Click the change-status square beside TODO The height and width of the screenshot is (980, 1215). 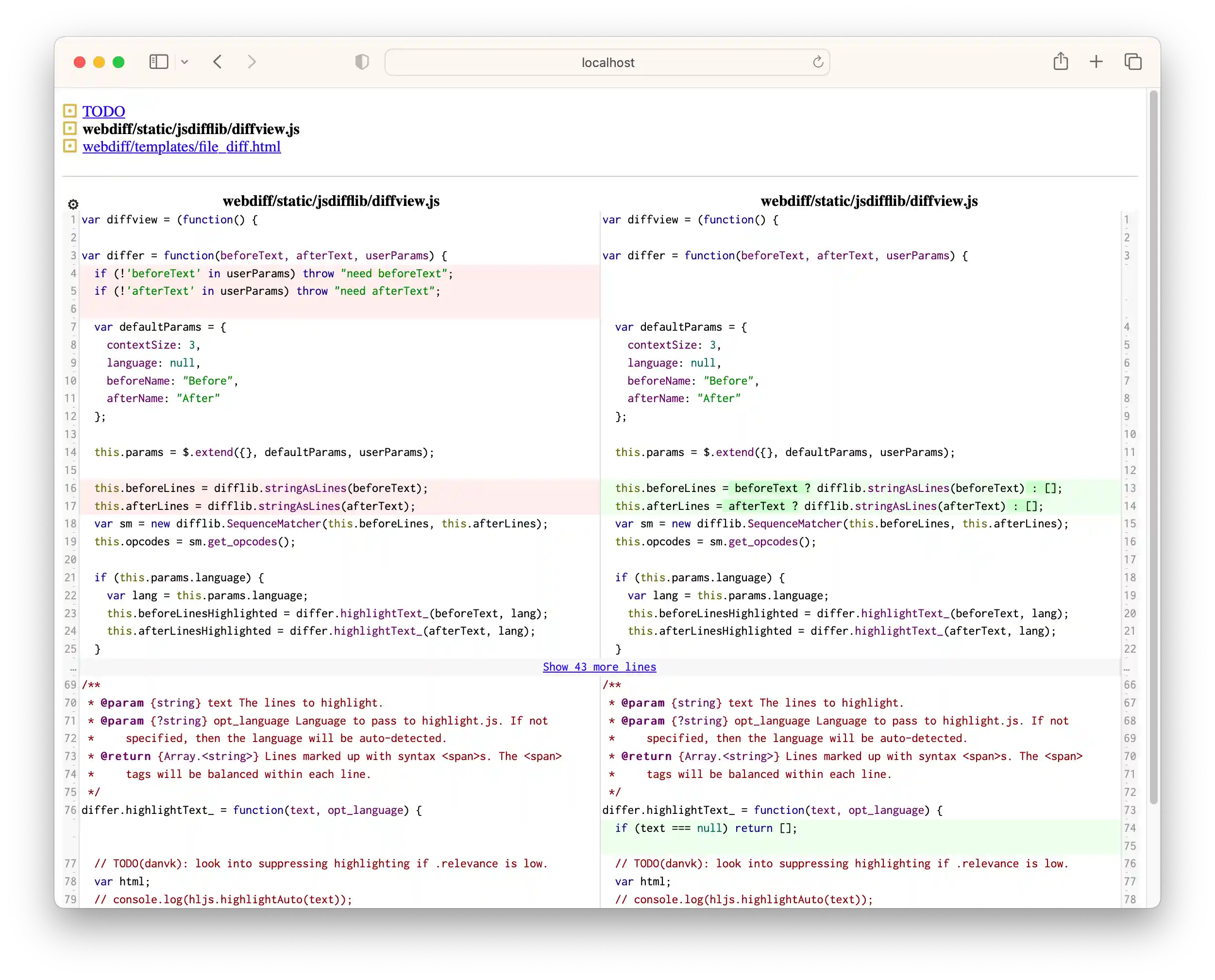click(69, 111)
